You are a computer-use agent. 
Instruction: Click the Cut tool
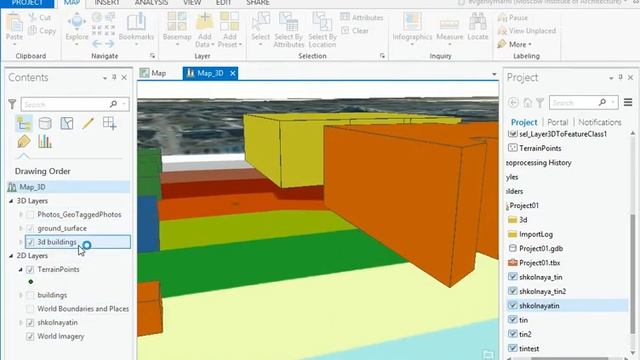pos(40,18)
